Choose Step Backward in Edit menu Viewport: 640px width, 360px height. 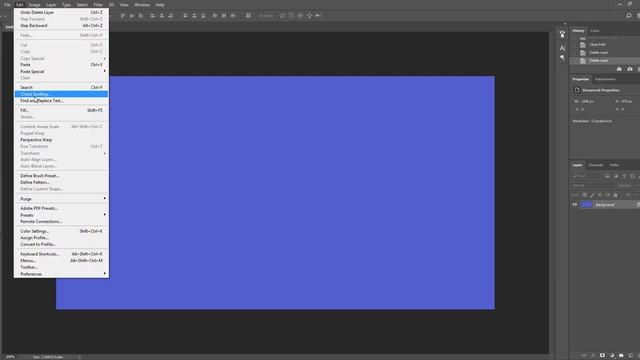[x=61, y=25]
